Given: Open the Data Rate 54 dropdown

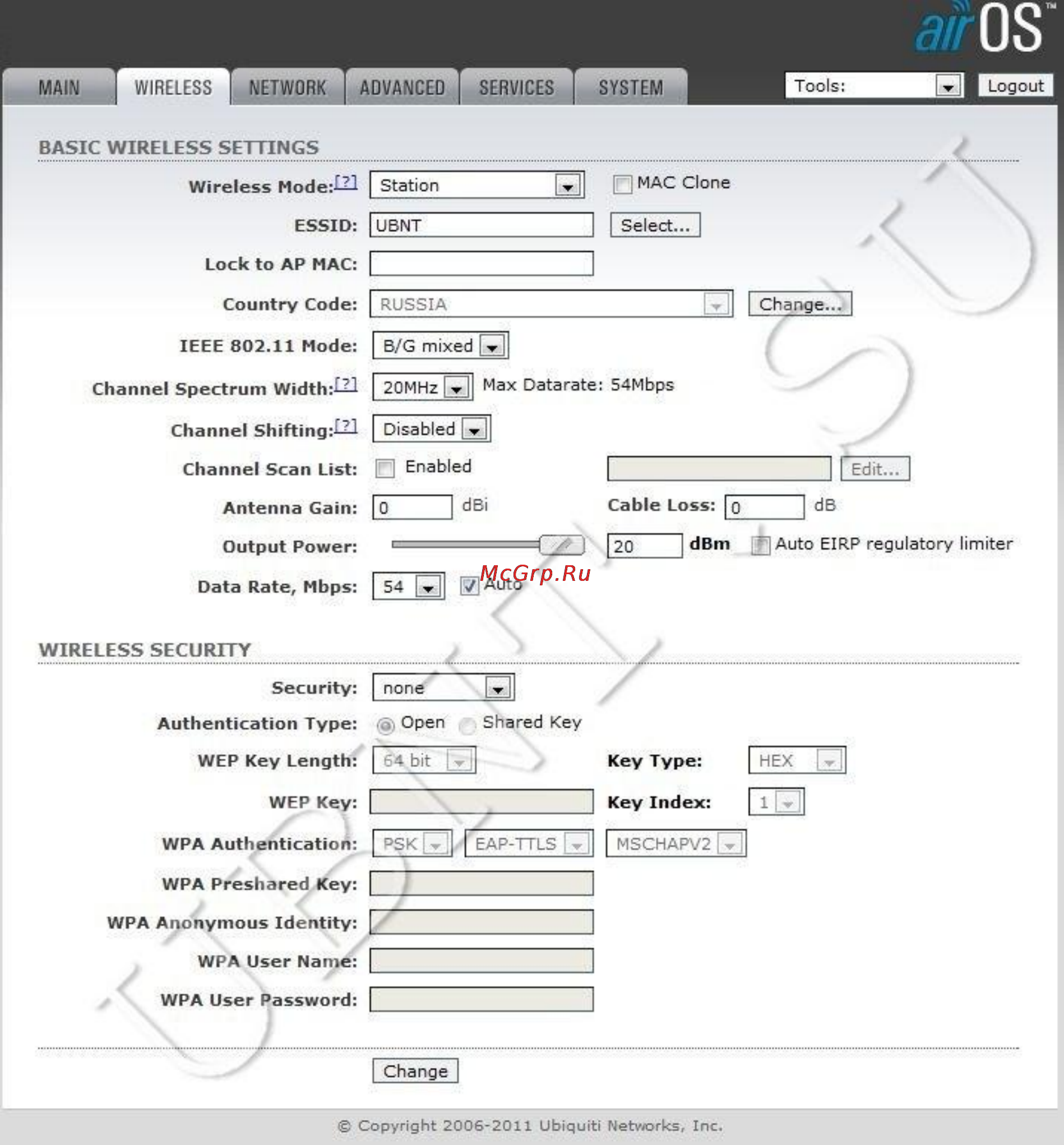Looking at the screenshot, I should pyautogui.click(x=408, y=587).
